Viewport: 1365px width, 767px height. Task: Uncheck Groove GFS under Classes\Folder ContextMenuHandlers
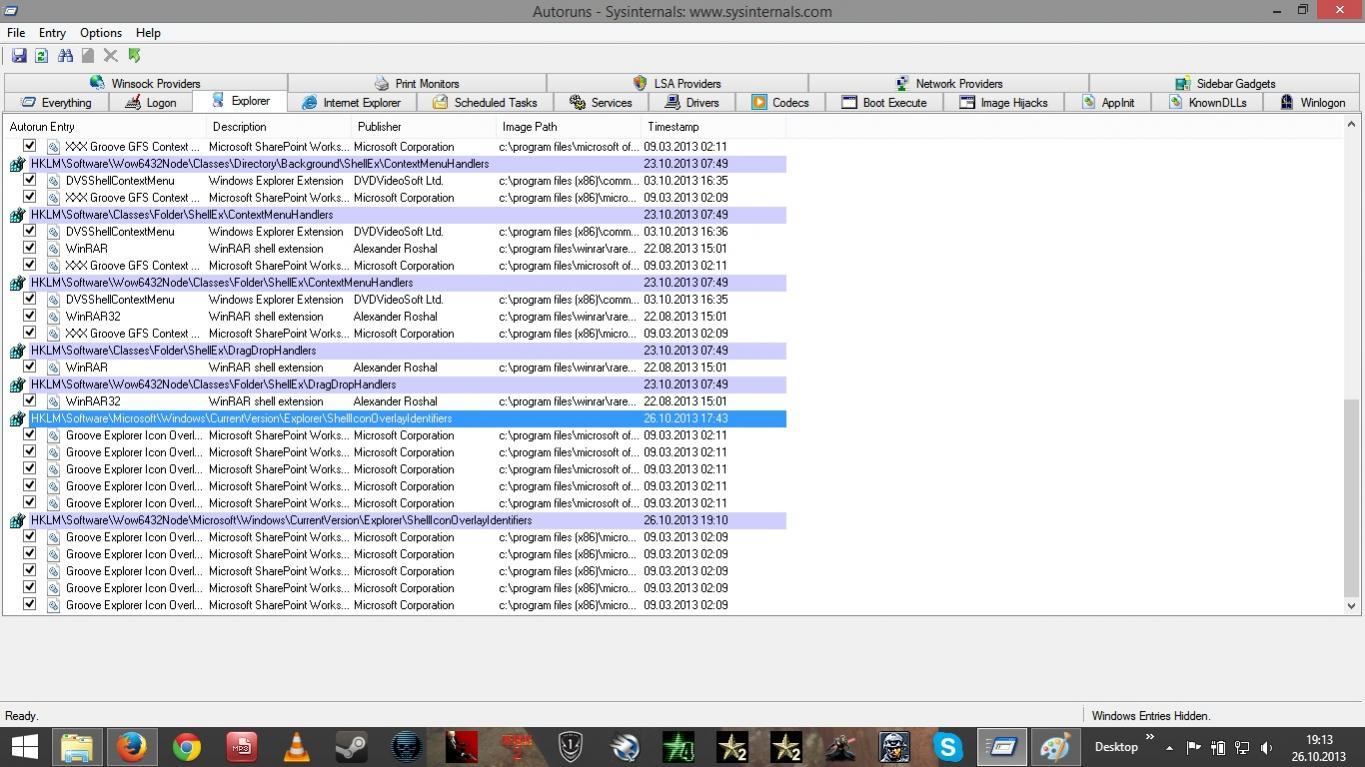pos(30,265)
